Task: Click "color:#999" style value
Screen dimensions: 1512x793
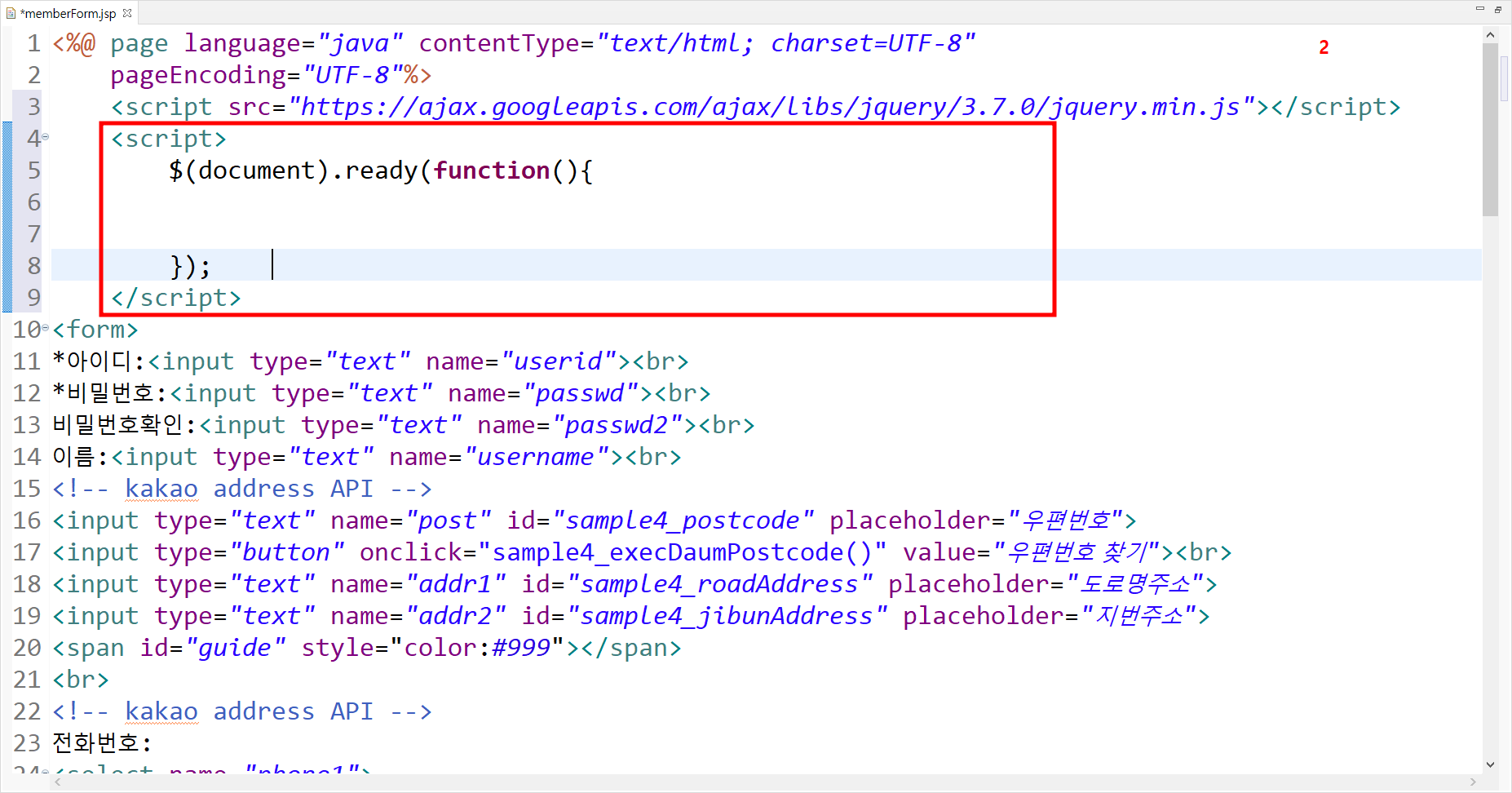Action: point(478,648)
